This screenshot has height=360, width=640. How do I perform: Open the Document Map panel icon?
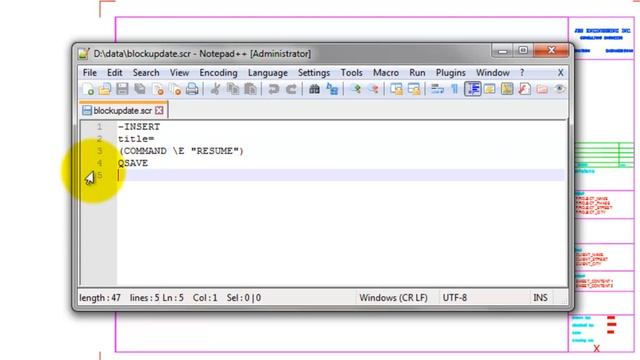507,89
